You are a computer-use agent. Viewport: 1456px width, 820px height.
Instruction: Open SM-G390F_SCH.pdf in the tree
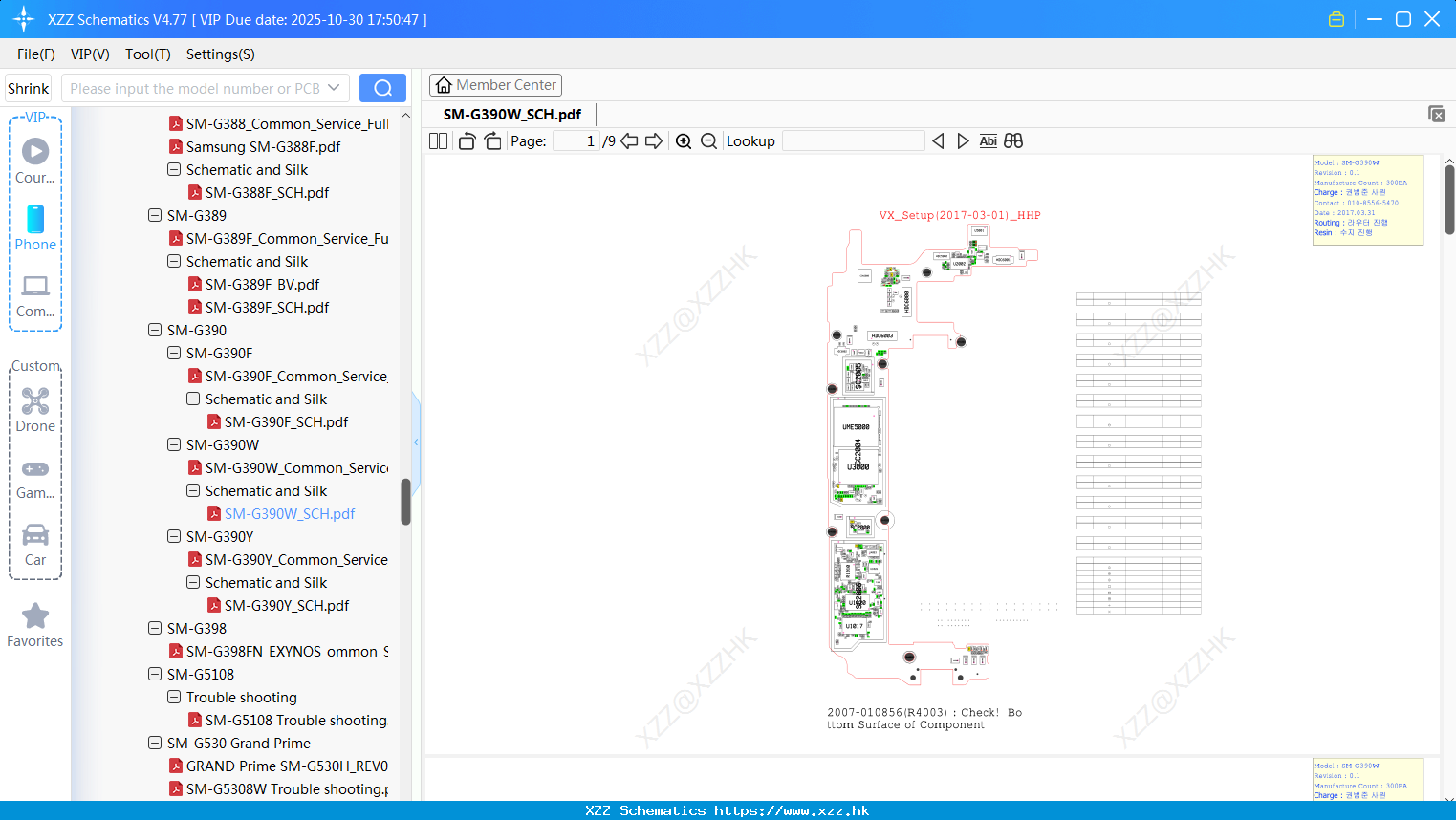click(286, 421)
